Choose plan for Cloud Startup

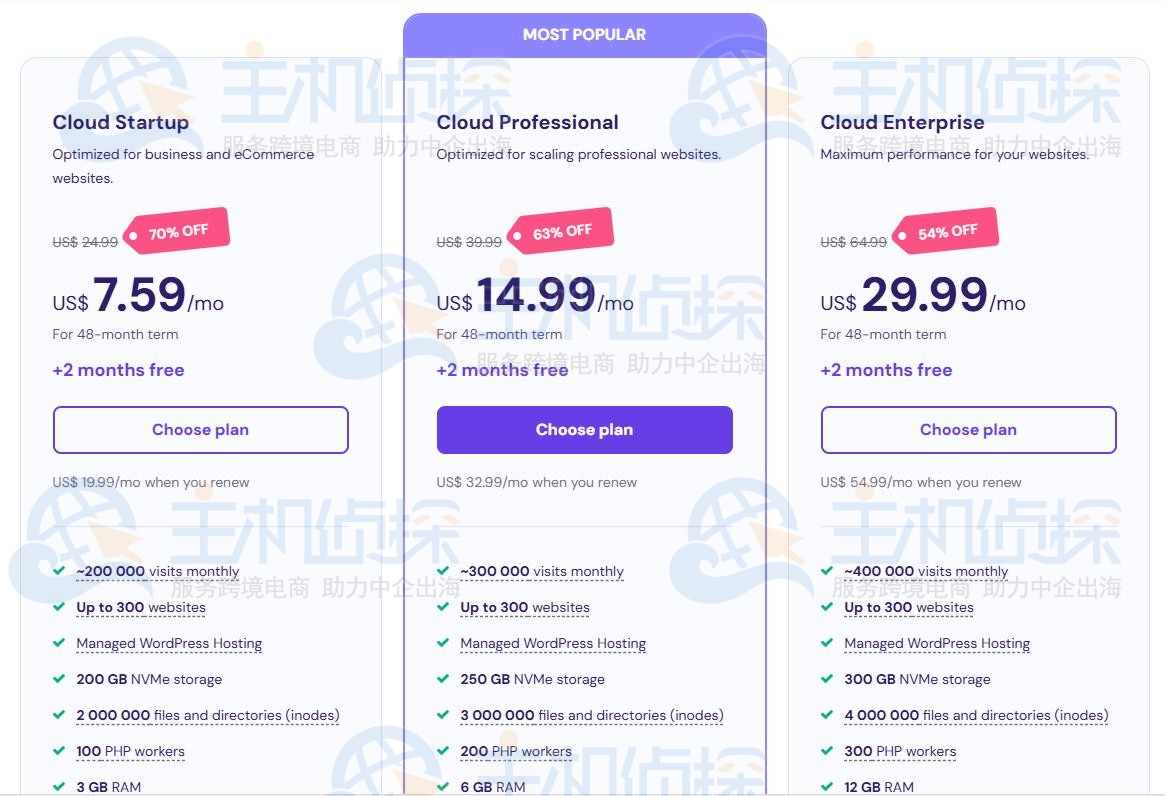click(x=200, y=429)
